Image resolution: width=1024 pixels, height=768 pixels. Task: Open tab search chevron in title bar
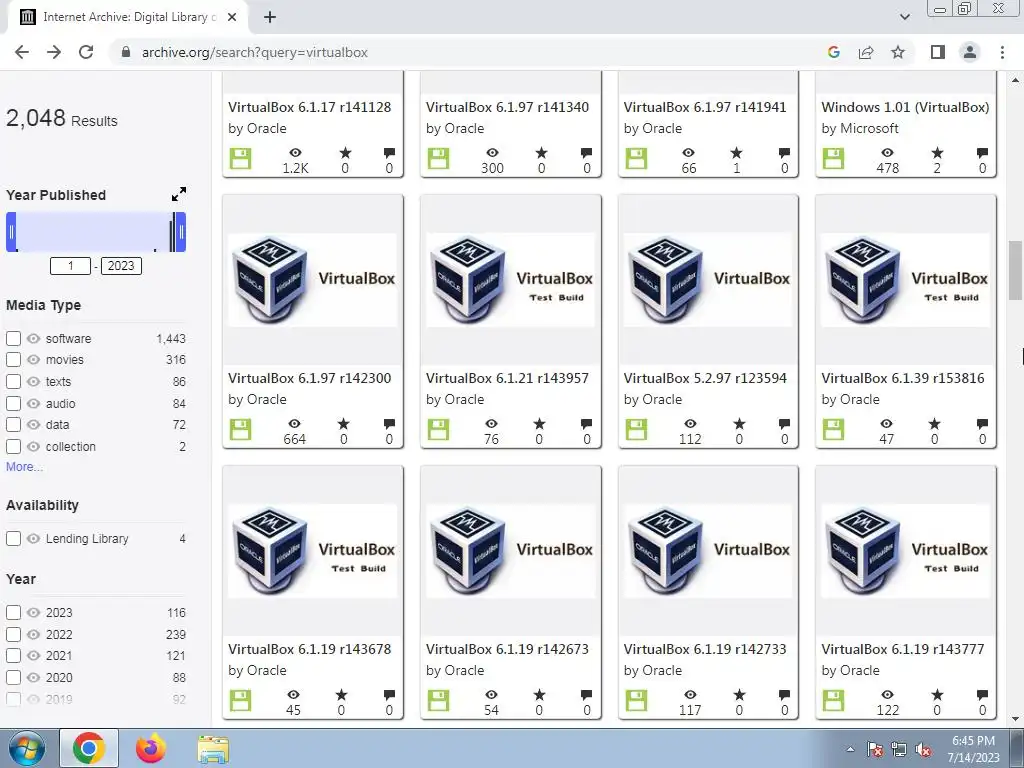(x=904, y=17)
